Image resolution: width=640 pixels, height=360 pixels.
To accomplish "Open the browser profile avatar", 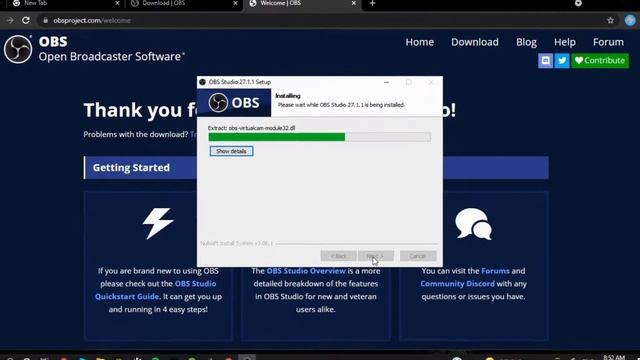I will pos(630,20).
